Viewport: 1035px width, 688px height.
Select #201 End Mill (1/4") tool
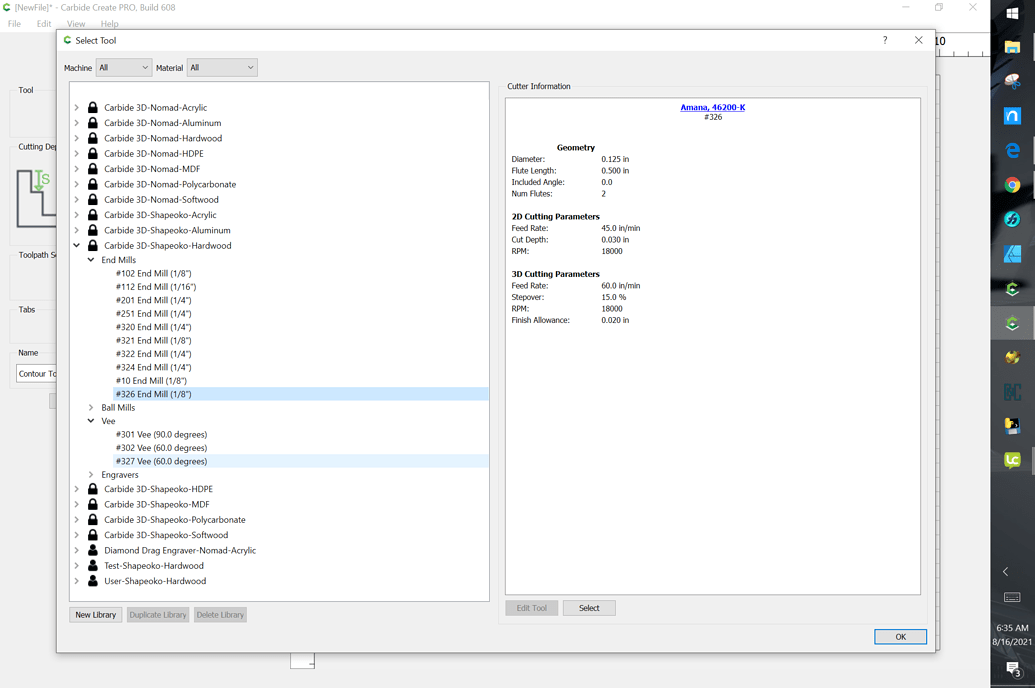tap(153, 300)
